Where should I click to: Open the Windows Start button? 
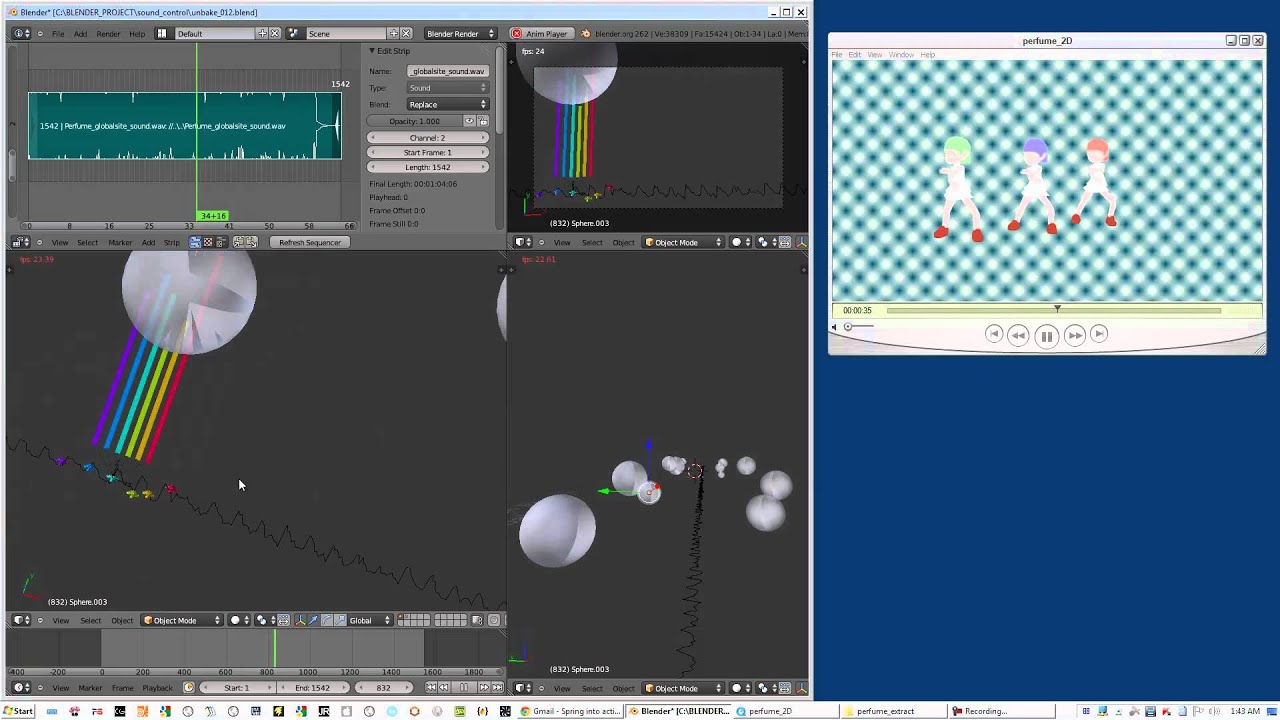[18, 711]
